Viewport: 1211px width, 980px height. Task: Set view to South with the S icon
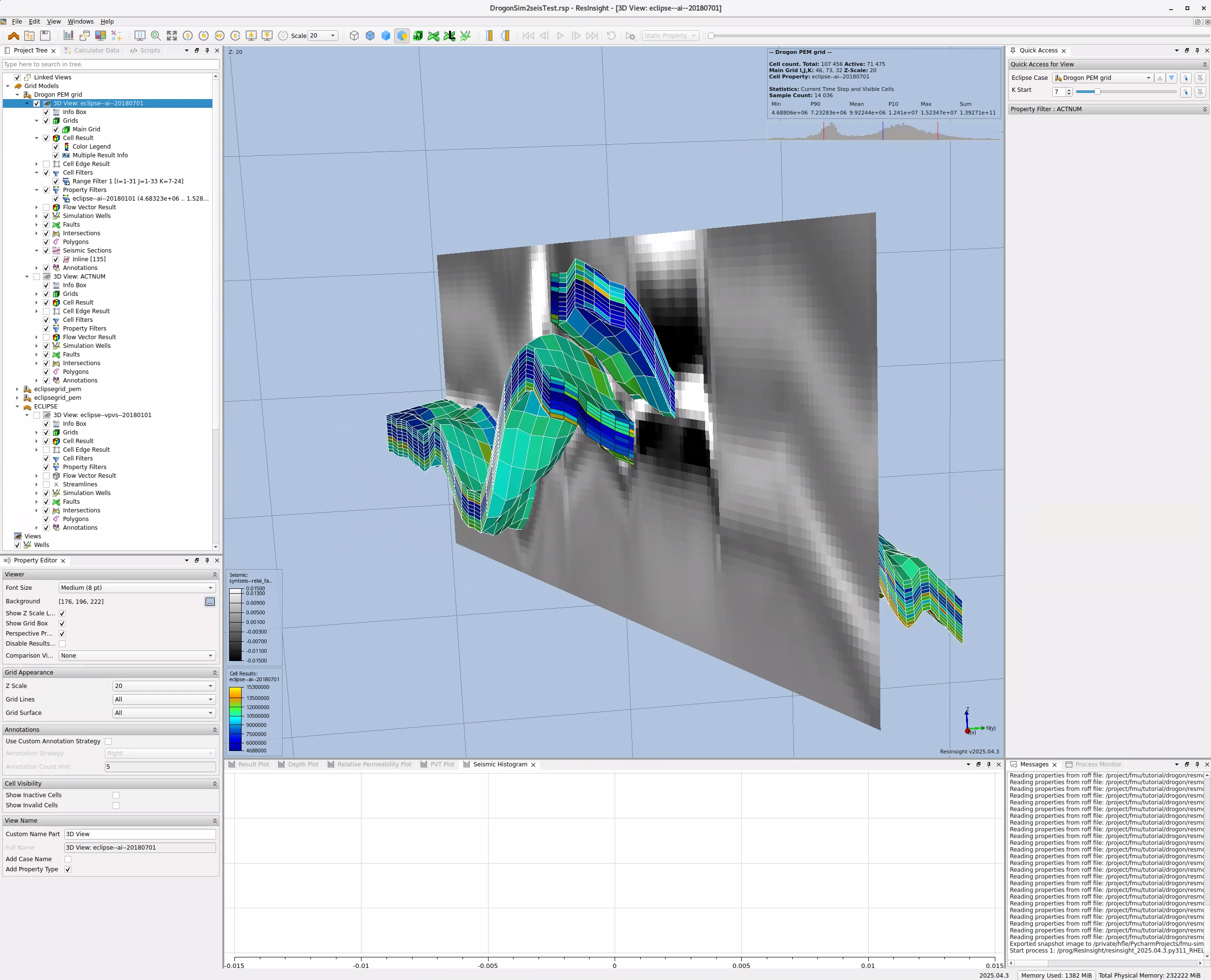(188, 36)
